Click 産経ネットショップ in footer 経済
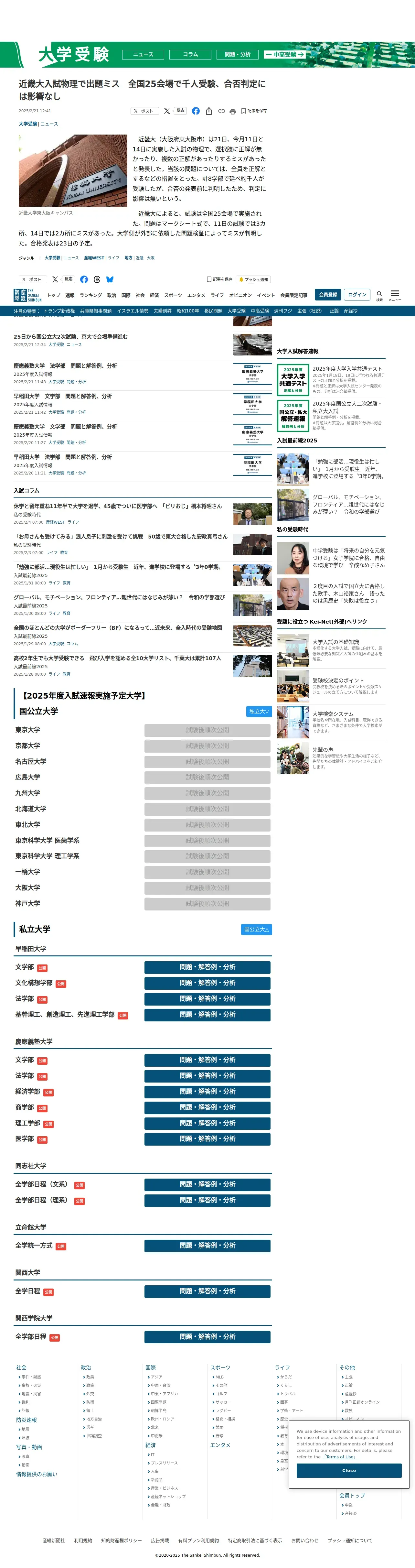415x1568 pixels. click(168, 1496)
